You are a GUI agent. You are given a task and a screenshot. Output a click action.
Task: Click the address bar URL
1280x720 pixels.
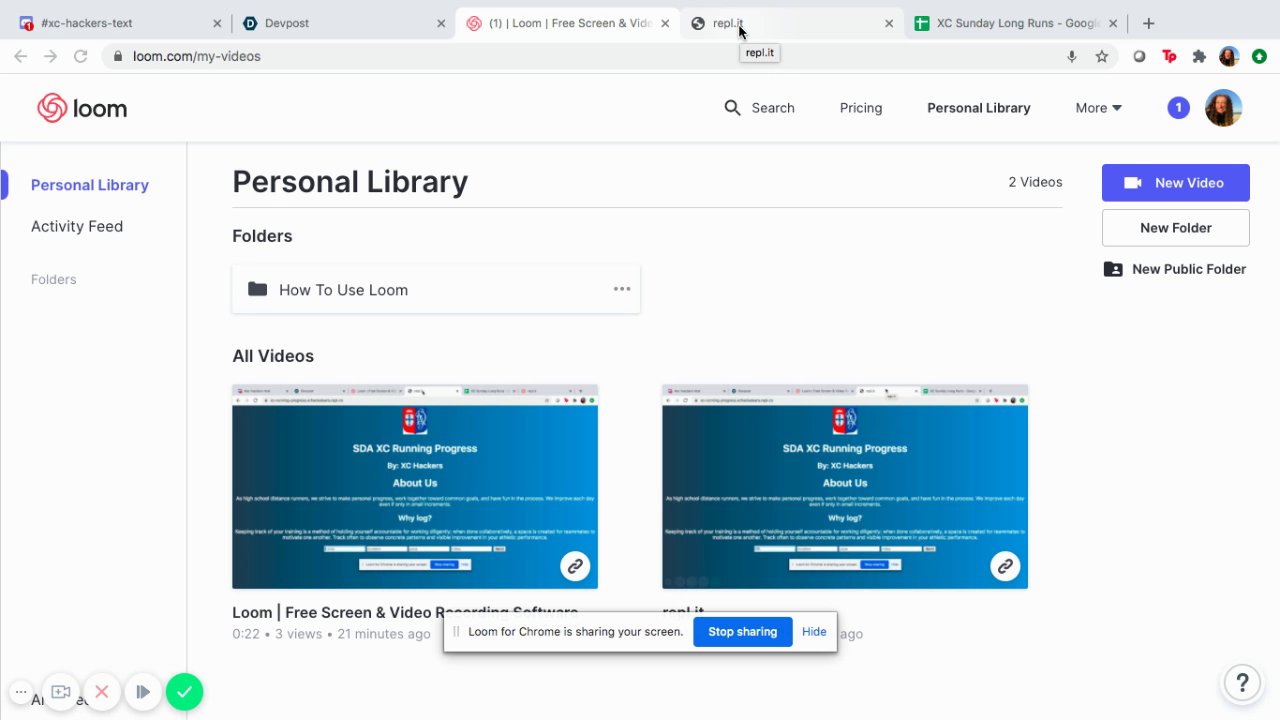tap(197, 56)
